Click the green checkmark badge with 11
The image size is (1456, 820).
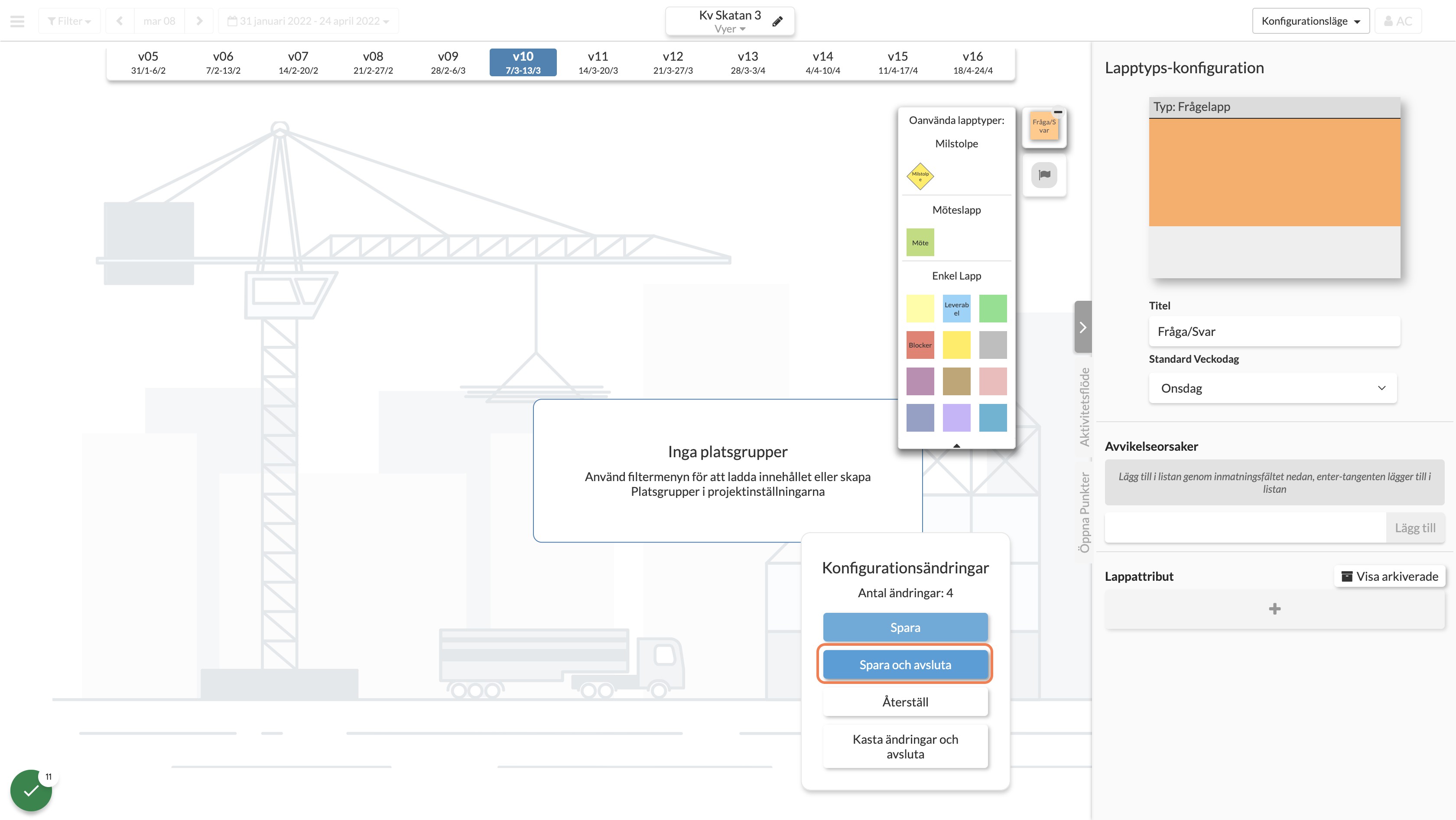point(32,790)
